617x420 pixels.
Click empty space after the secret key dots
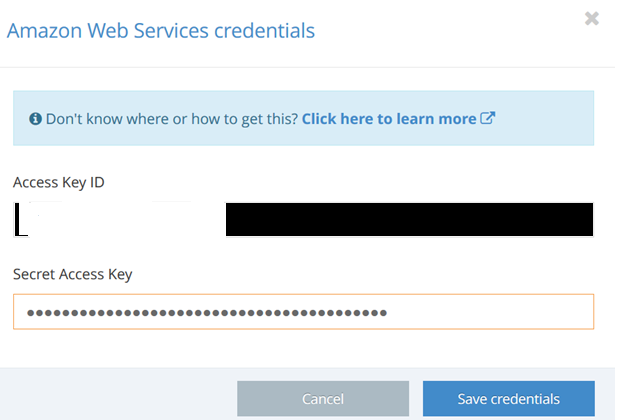click(490, 312)
